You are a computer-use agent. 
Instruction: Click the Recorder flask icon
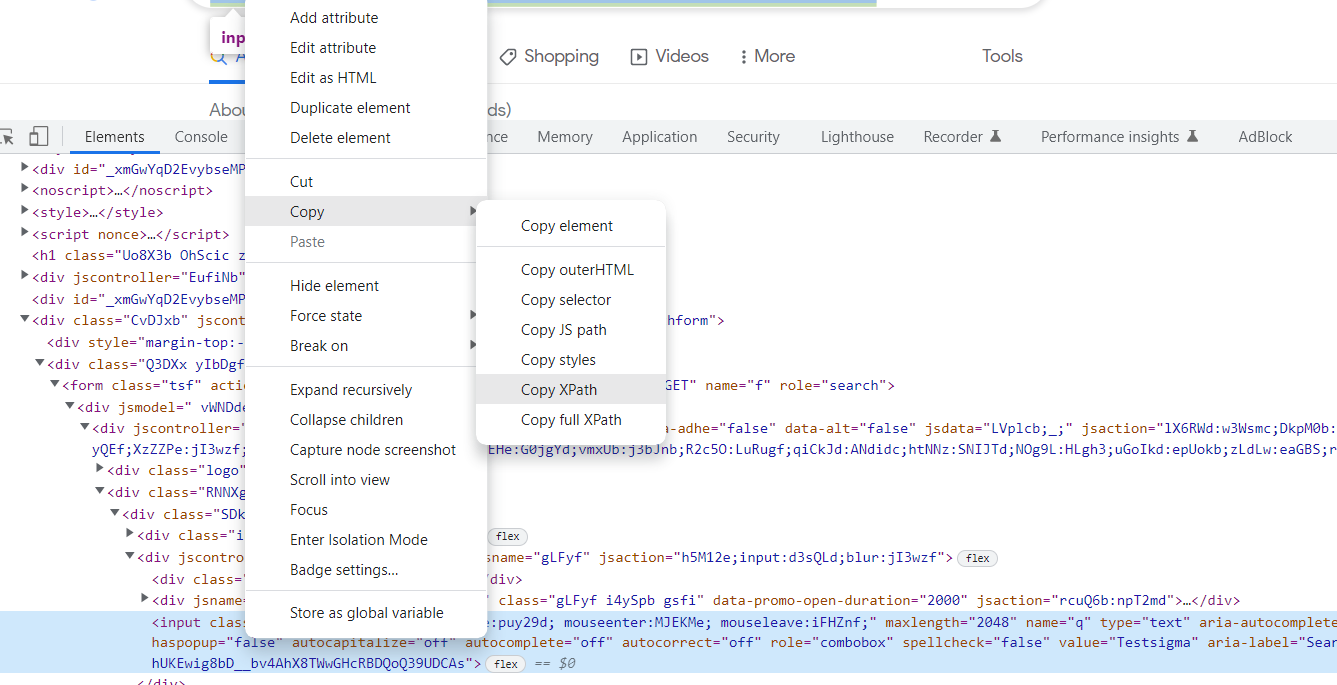pos(995,137)
